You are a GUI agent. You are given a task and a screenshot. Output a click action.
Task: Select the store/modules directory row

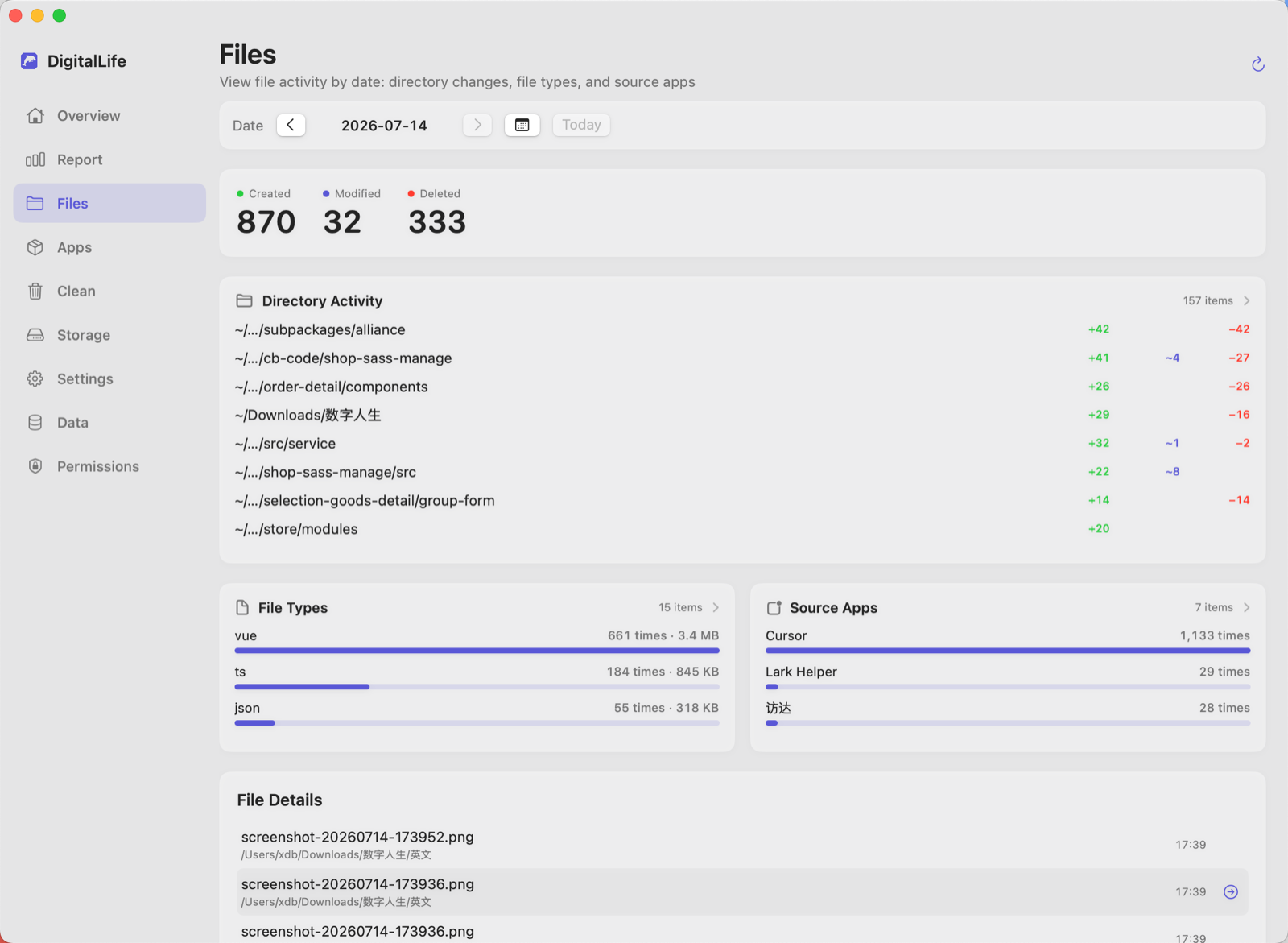pyautogui.click(x=742, y=529)
